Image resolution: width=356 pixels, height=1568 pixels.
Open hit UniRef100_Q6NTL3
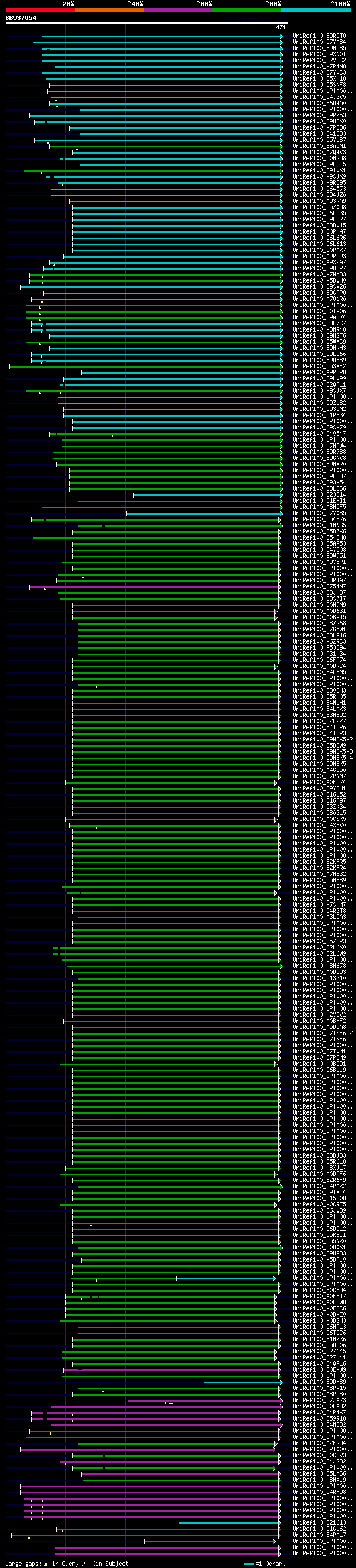(x=319, y=1327)
